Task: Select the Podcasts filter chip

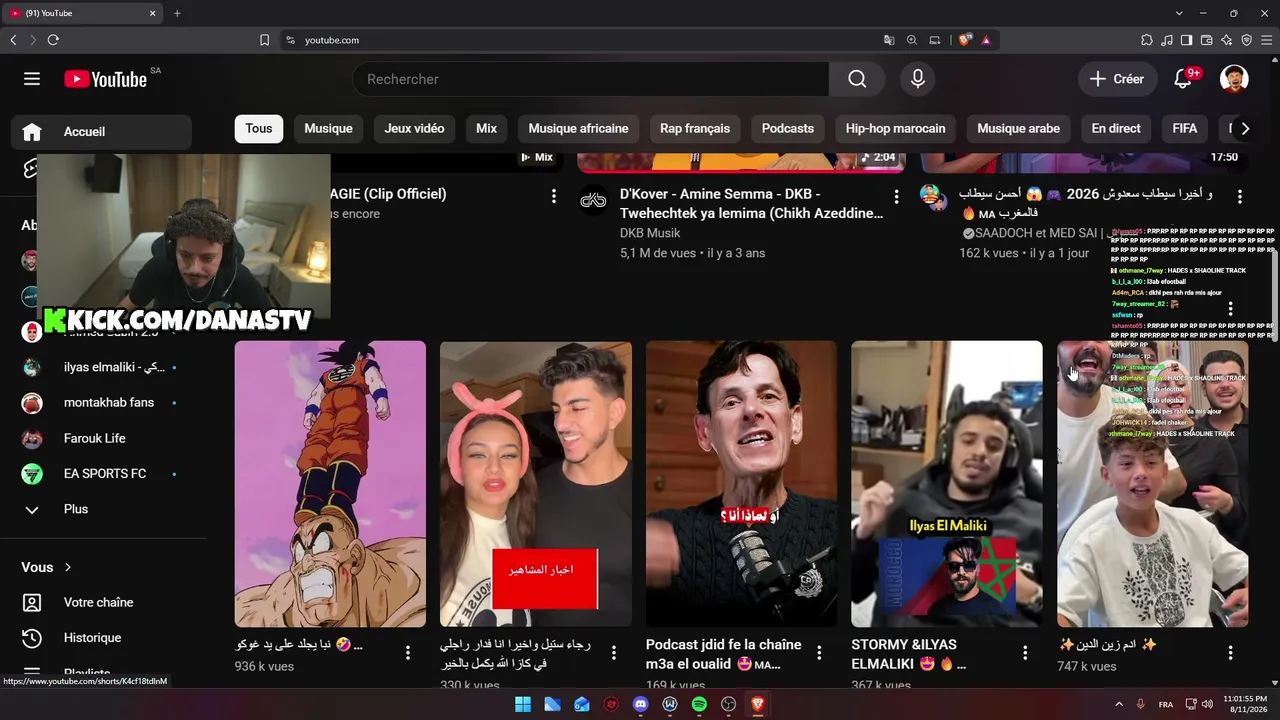Action: click(x=788, y=128)
